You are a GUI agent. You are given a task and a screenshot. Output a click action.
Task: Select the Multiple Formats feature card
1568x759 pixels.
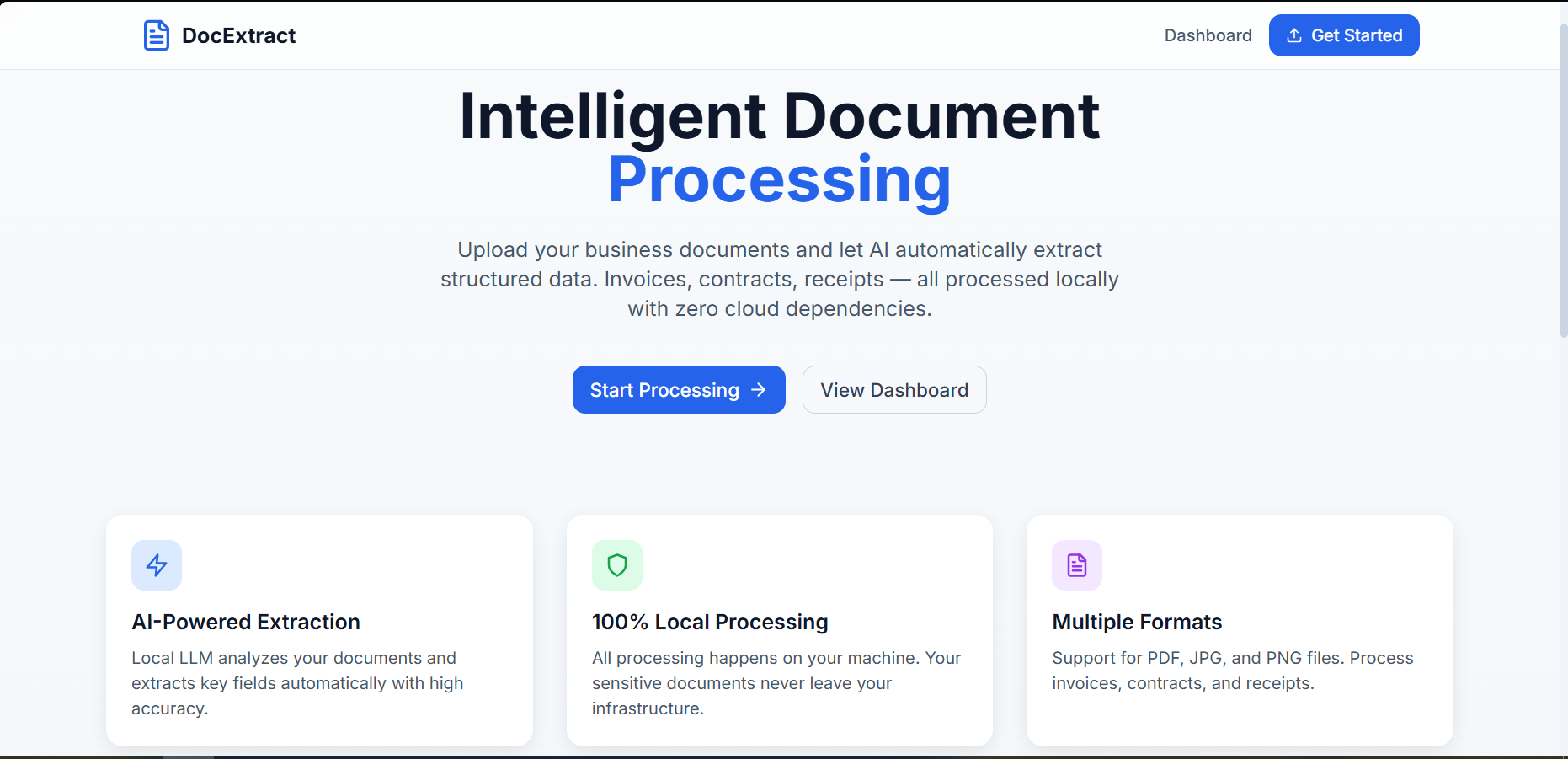pos(1240,630)
